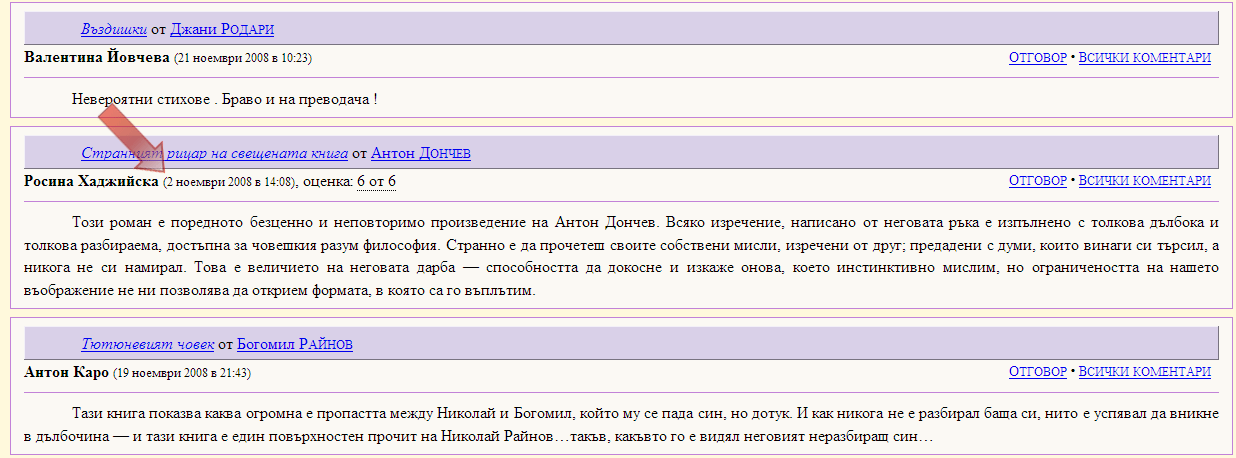Open ВСИЧКИ КОМЕНТАРИ in Антон Каро's comment

click(x=1145, y=372)
